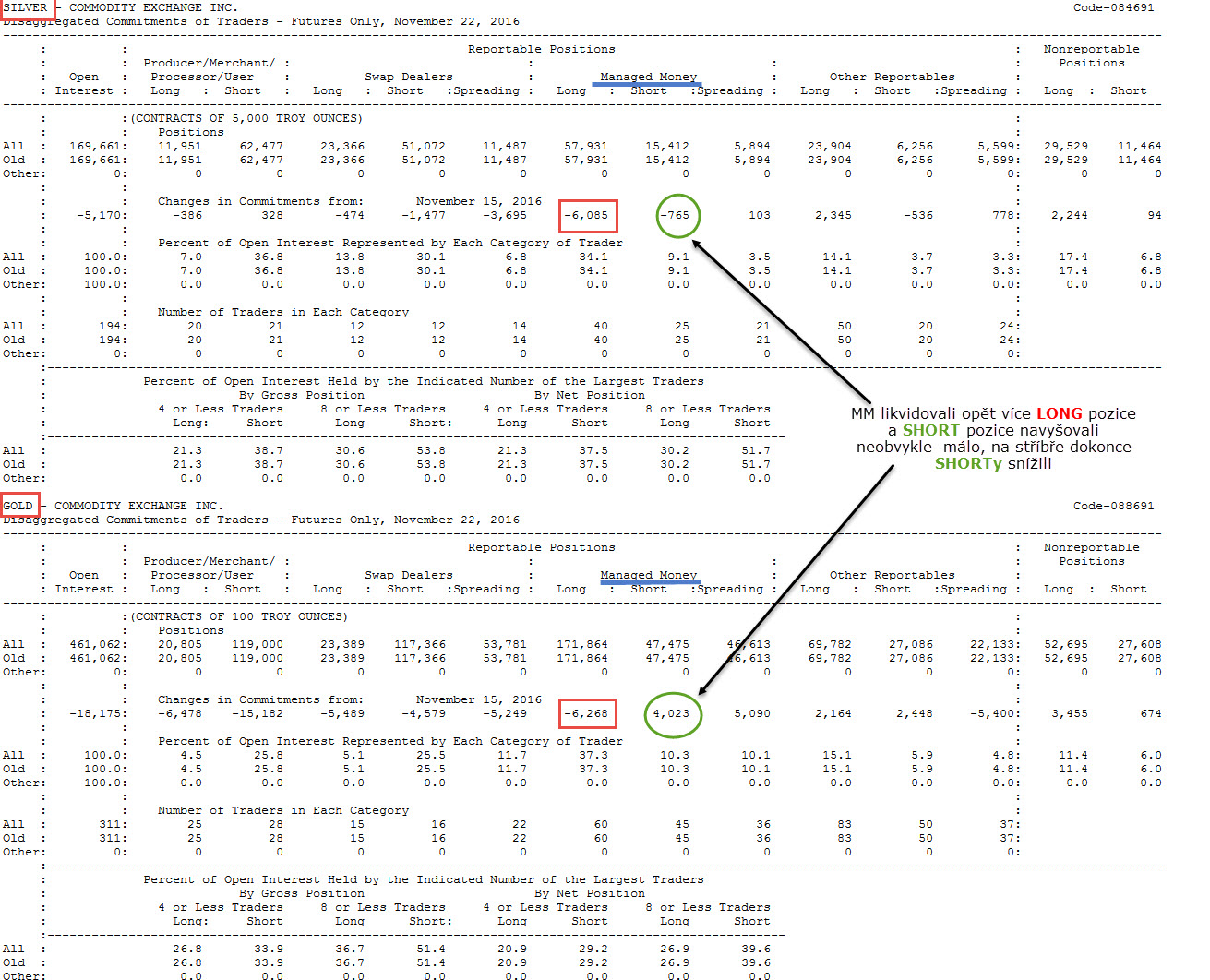Click '(CONTRACTS OF 100 TROY OUNCES)' text
This screenshot has width=1210, height=980.
(x=239, y=616)
